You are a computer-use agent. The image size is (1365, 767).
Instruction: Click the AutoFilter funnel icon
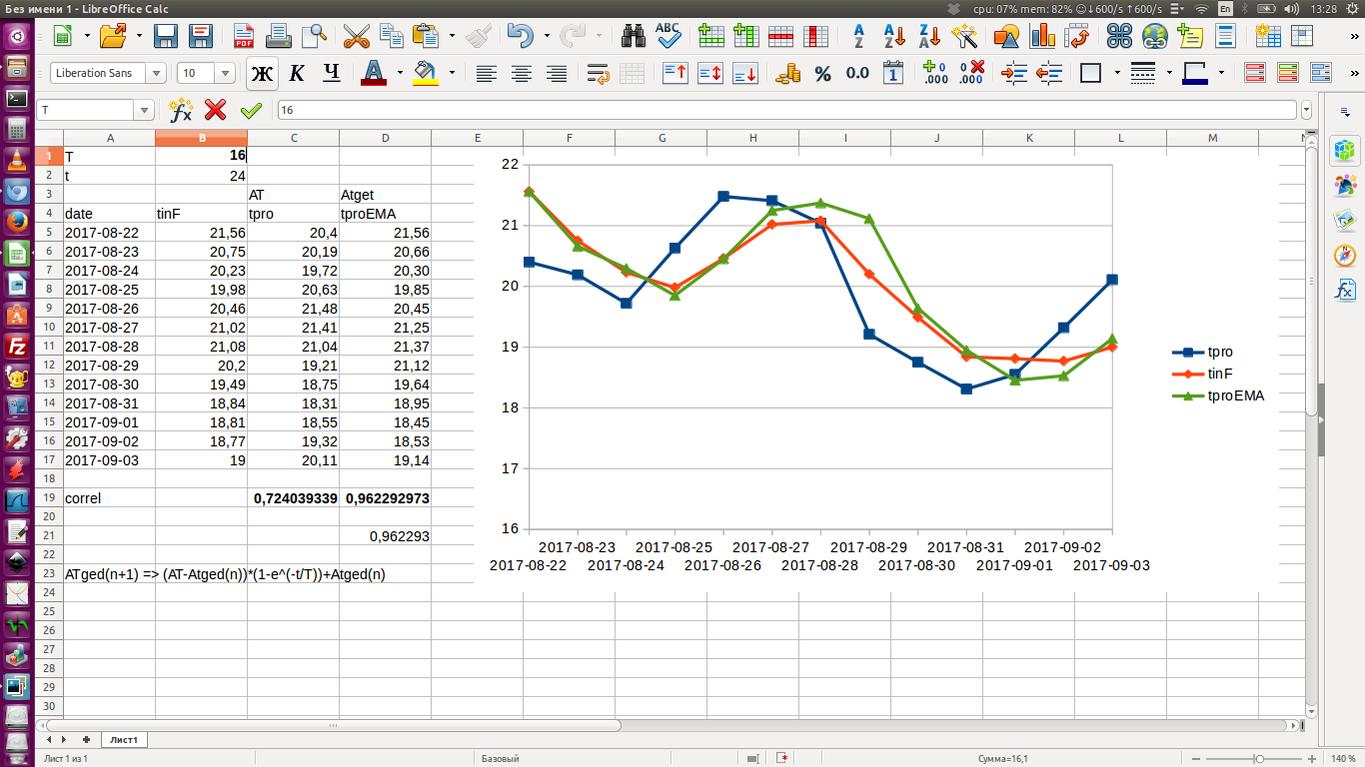tap(964, 37)
